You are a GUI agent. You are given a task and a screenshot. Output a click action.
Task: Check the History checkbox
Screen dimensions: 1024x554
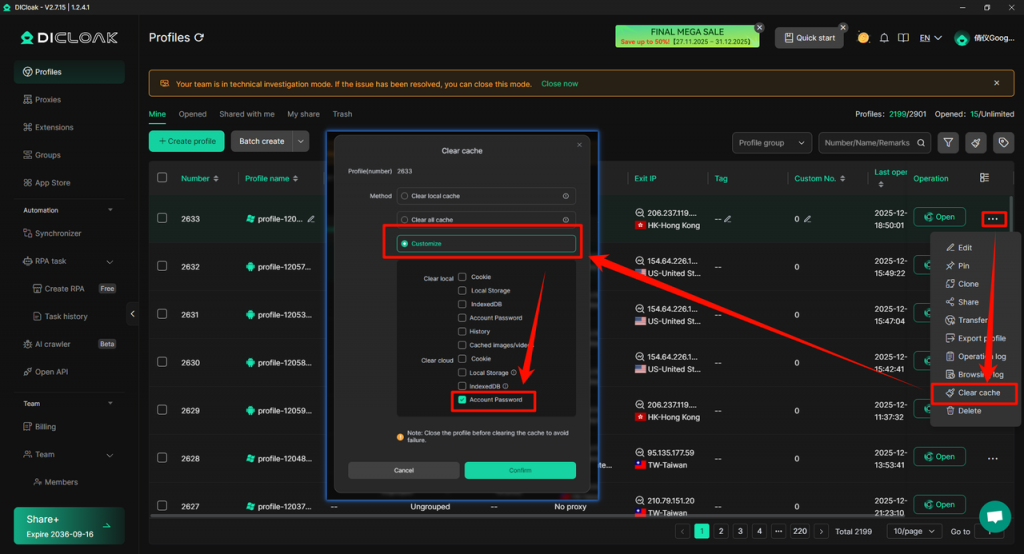(462, 331)
